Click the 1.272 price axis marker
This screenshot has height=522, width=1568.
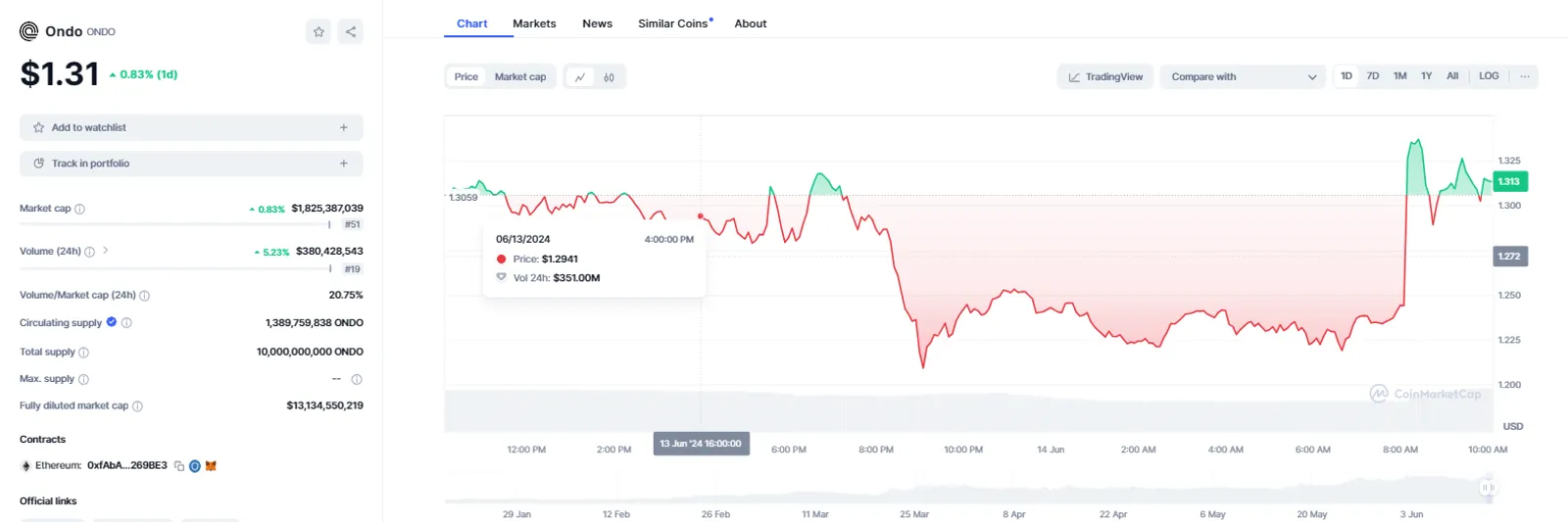pyautogui.click(x=1509, y=257)
